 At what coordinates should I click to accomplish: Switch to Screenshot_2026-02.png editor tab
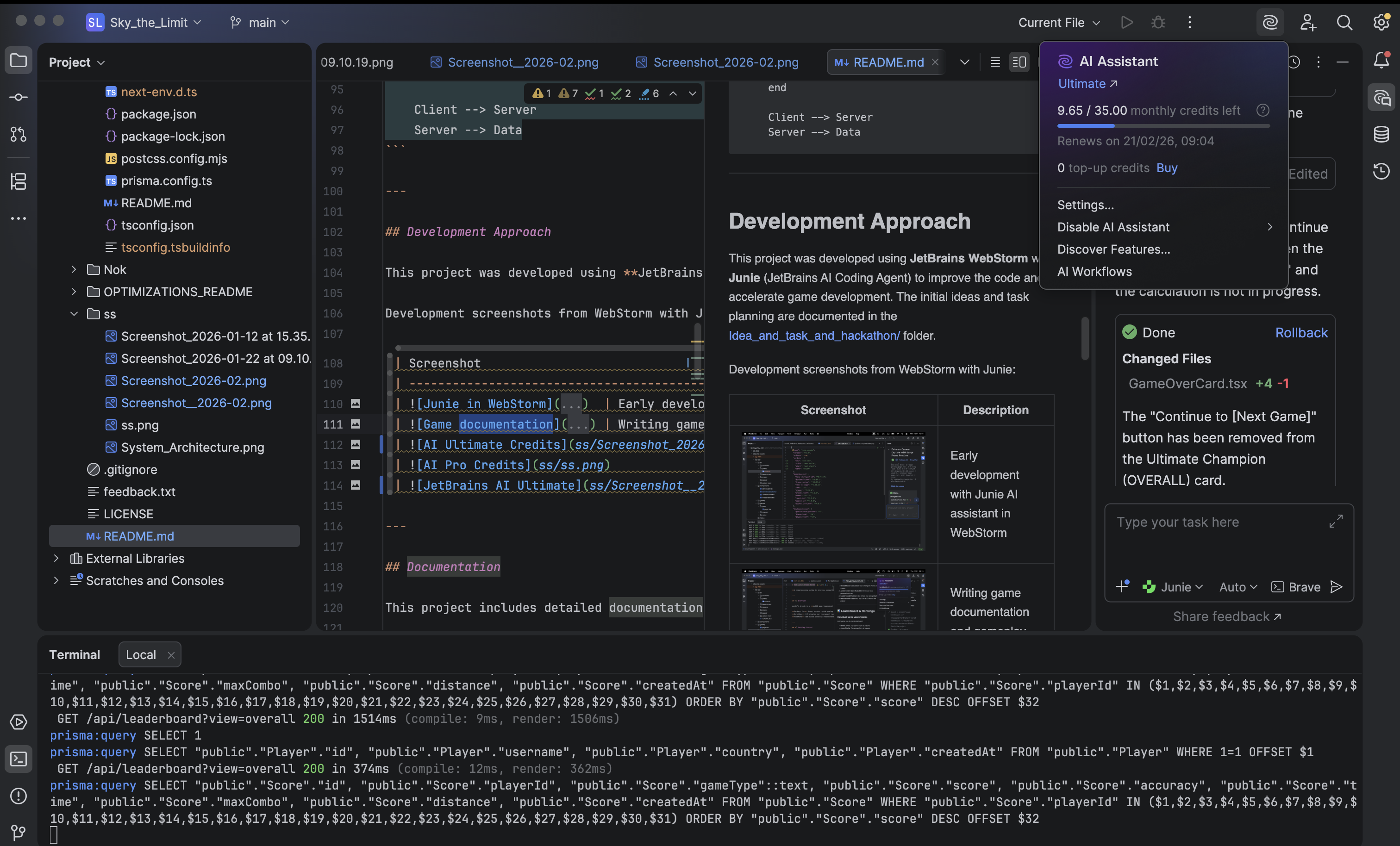pyautogui.click(x=725, y=62)
